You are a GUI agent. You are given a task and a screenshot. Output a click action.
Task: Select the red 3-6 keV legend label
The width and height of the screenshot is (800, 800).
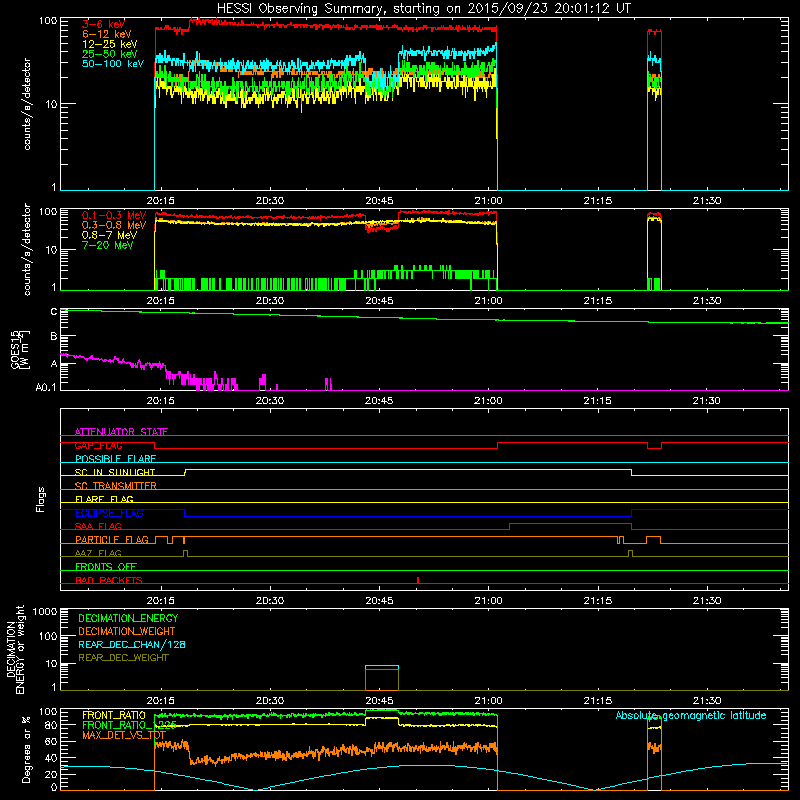(x=104, y=24)
